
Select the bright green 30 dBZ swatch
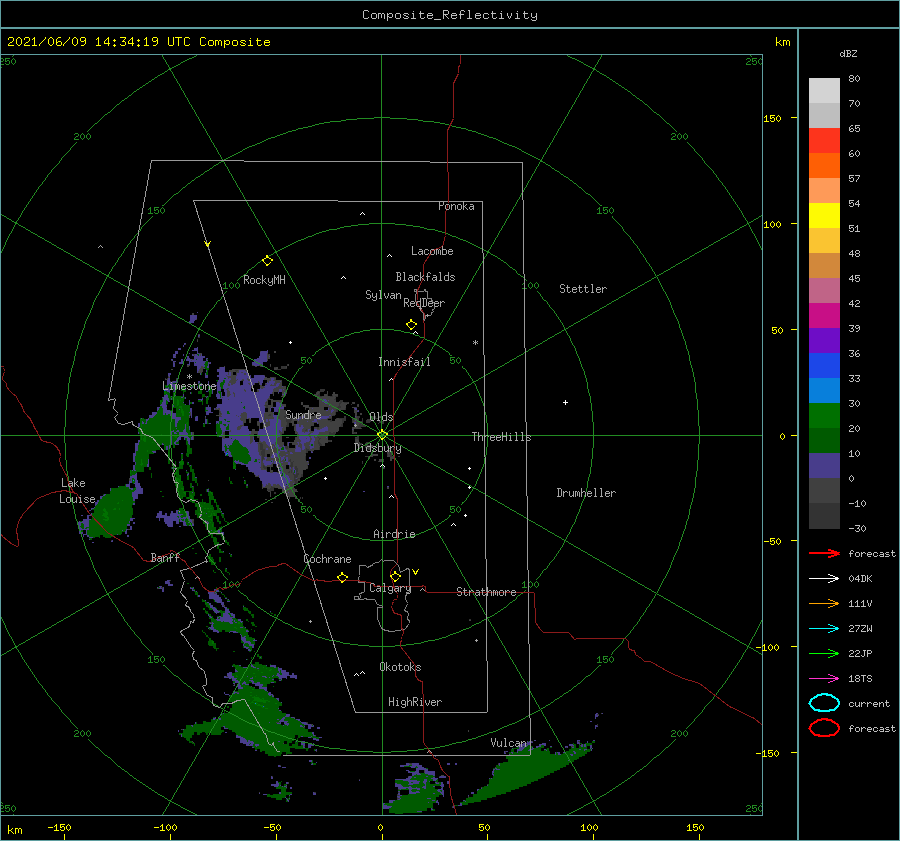824,416
